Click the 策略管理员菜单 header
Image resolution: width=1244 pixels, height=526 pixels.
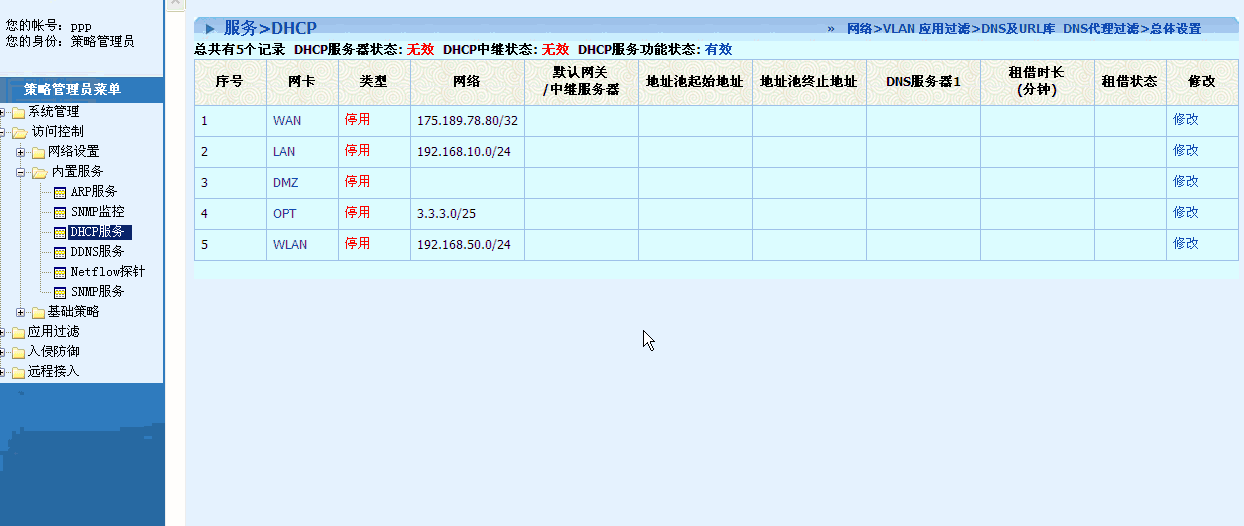[72, 89]
